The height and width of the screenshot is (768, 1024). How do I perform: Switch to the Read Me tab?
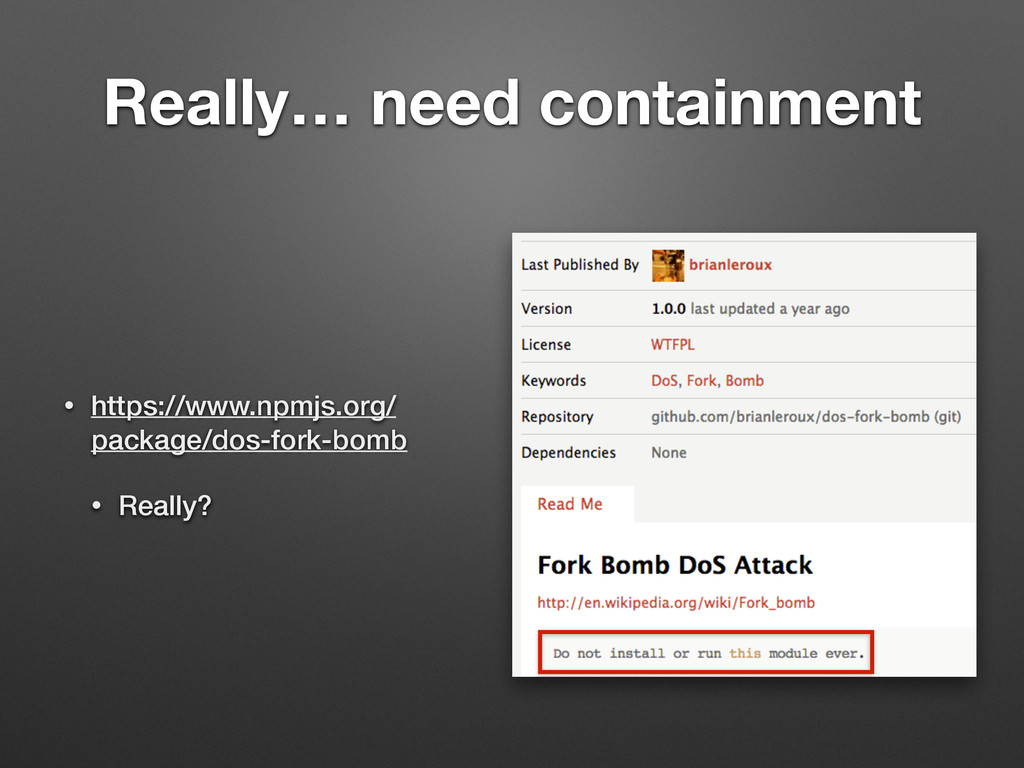pos(577,504)
